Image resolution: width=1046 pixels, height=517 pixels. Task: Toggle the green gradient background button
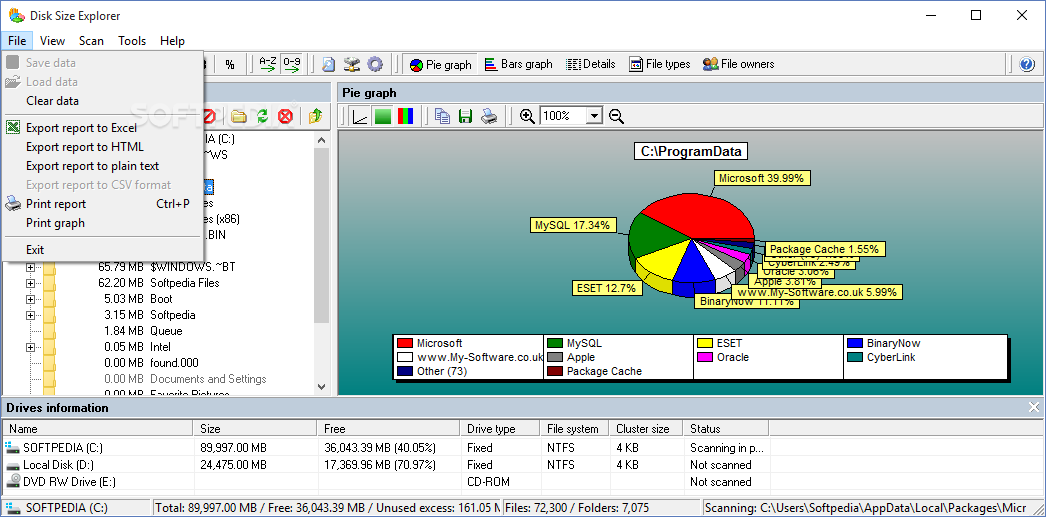(x=383, y=116)
